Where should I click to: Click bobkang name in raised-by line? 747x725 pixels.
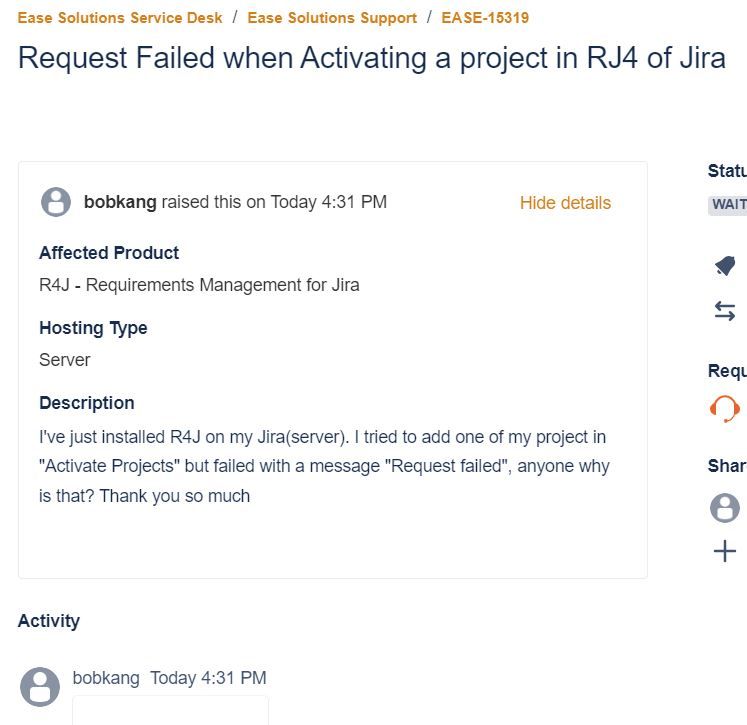pyautogui.click(x=120, y=202)
